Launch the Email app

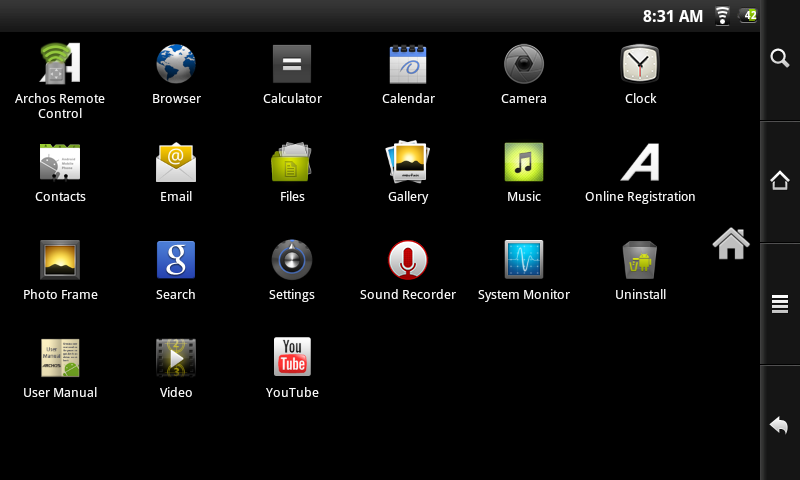click(x=176, y=163)
